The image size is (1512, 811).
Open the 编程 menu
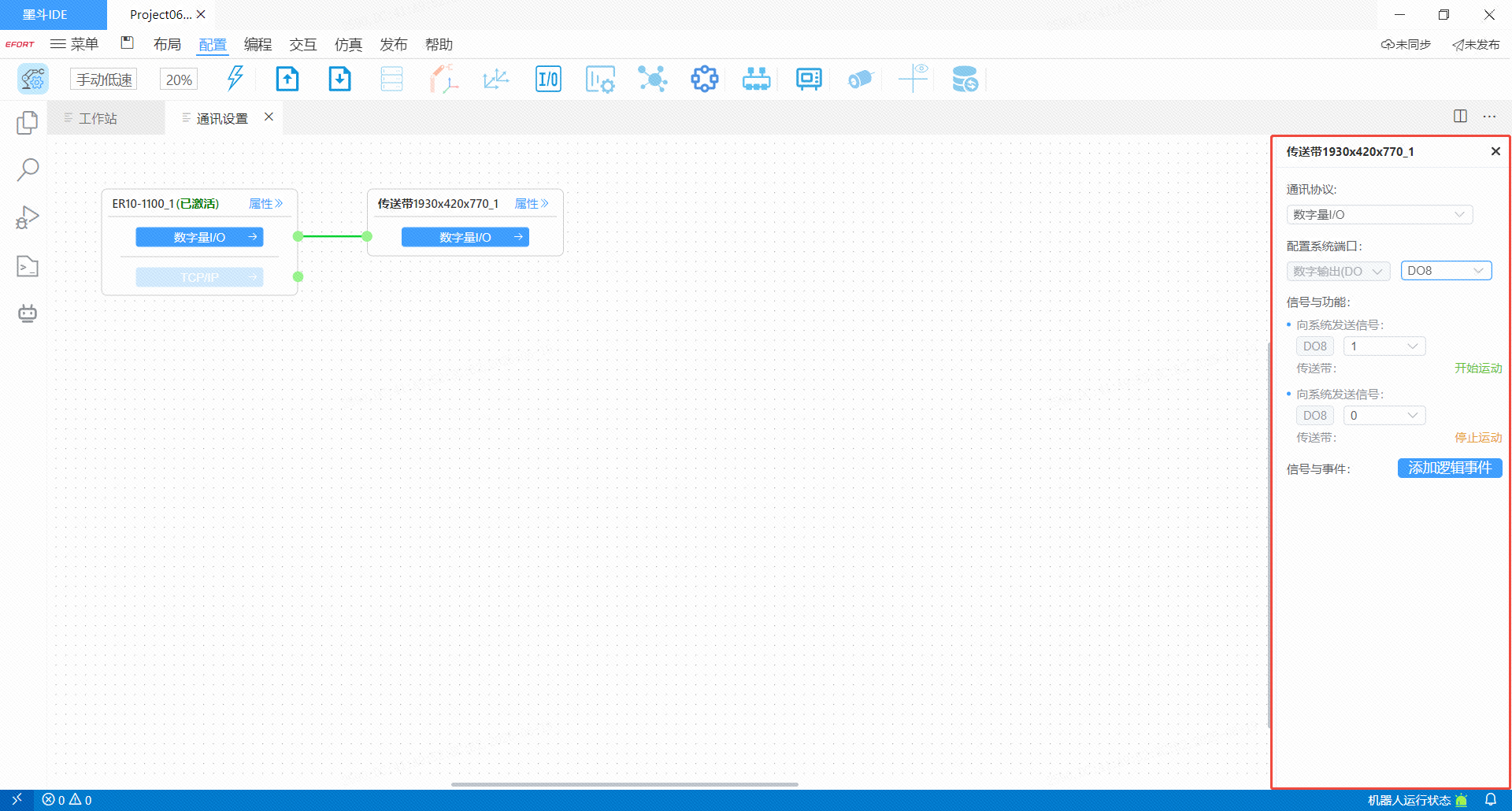point(258,45)
